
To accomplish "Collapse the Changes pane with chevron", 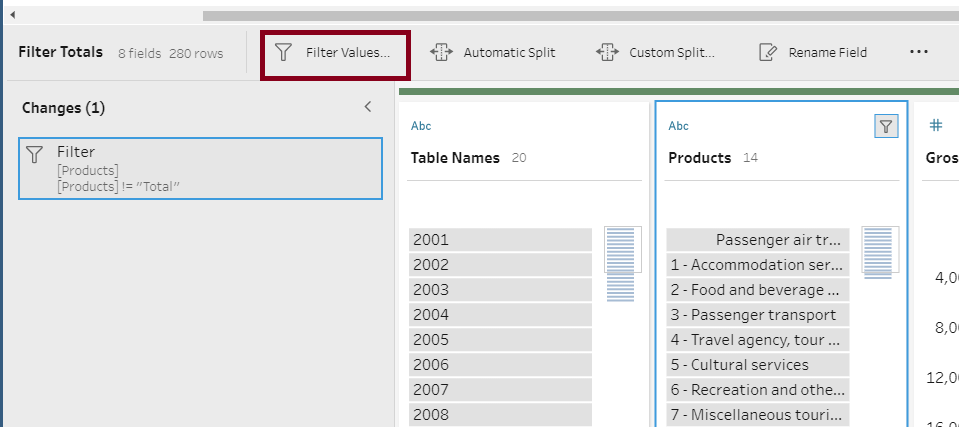I will tap(368, 107).
